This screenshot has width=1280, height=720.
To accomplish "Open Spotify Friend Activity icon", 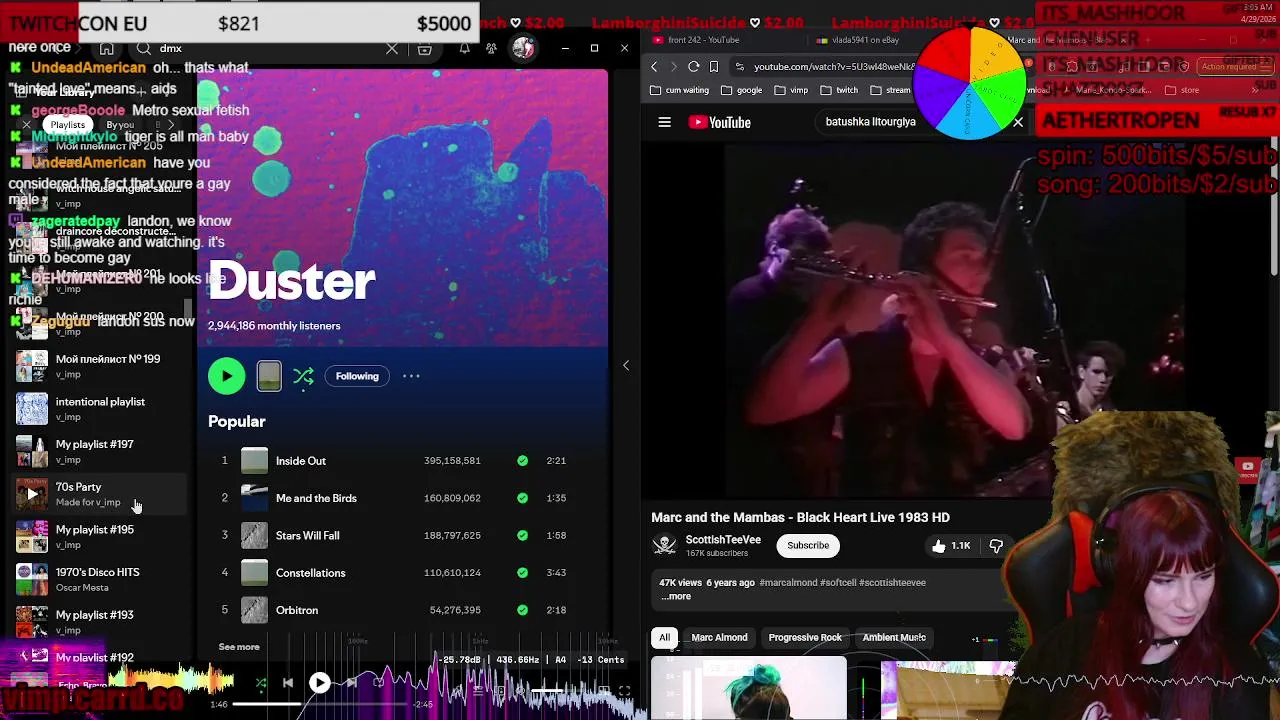I will pyautogui.click(x=491, y=48).
